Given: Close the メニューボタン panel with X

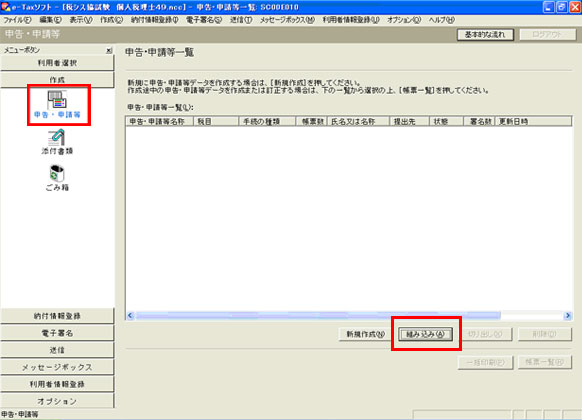Looking at the screenshot, I should point(109,50).
